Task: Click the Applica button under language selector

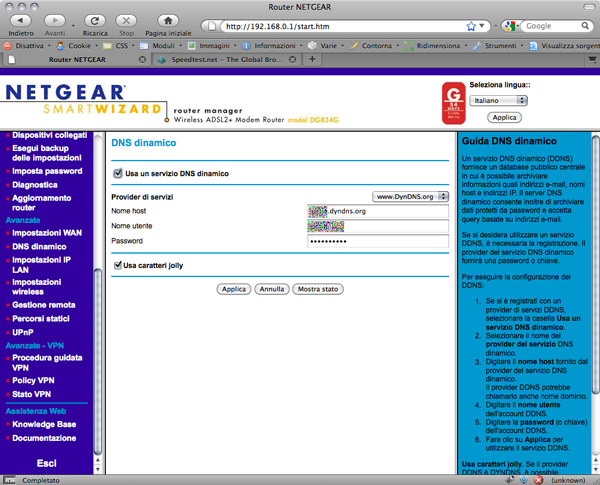Action: (504, 118)
